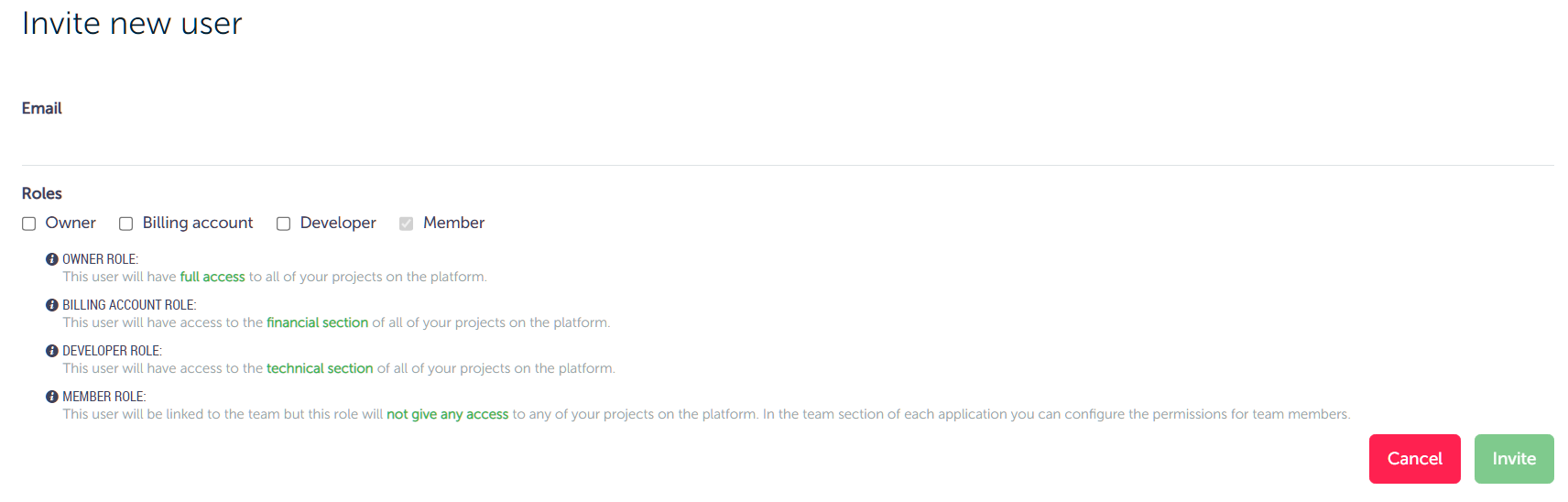
Task: Click the green "financial section" text
Action: coord(317,322)
